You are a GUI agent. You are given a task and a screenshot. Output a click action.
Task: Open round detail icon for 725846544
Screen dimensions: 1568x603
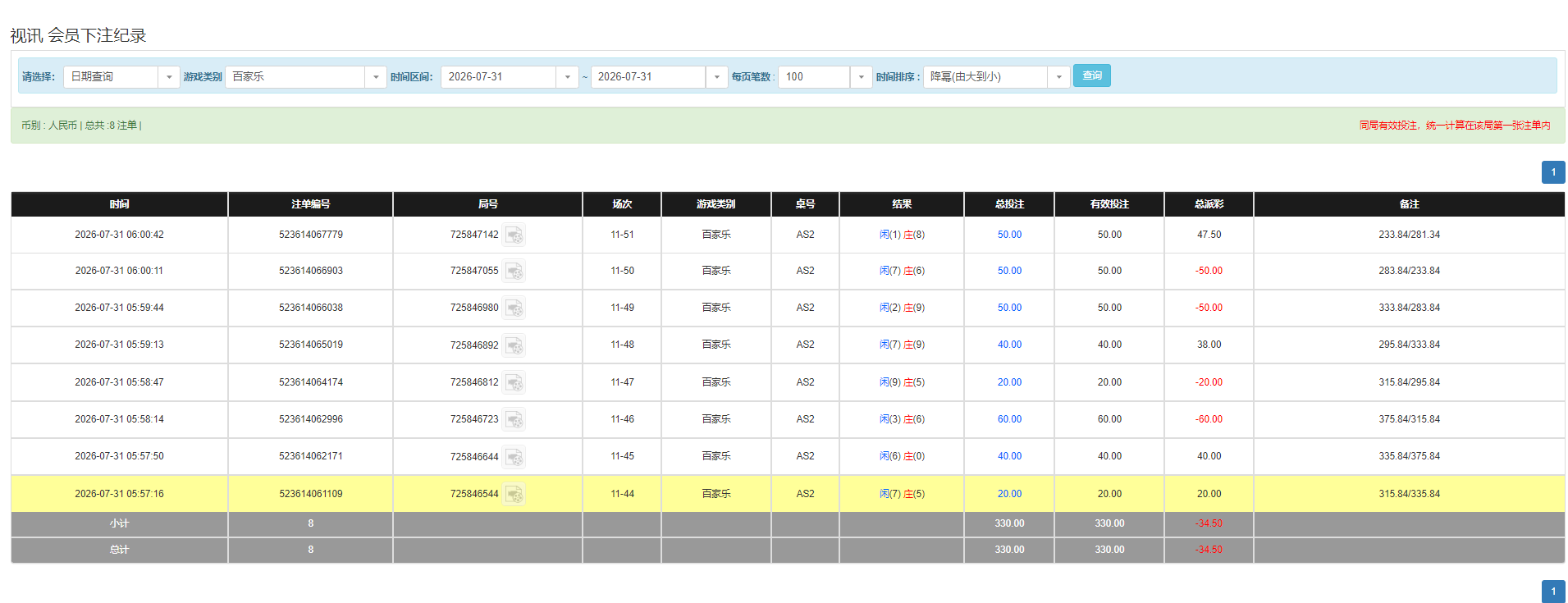coord(514,495)
